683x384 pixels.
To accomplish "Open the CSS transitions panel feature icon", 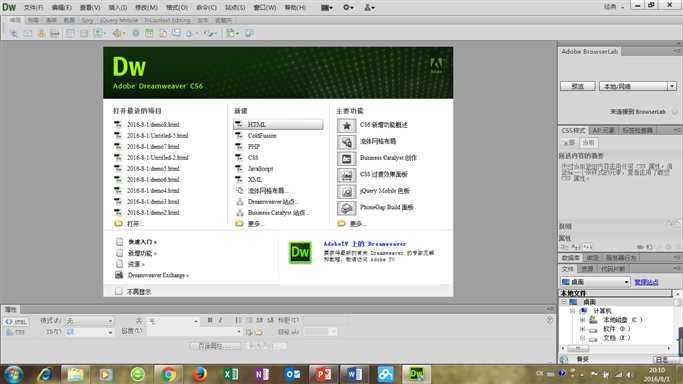I will click(347, 175).
